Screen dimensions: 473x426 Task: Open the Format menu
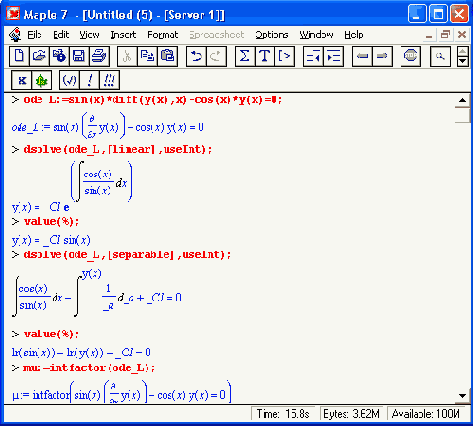click(163, 35)
